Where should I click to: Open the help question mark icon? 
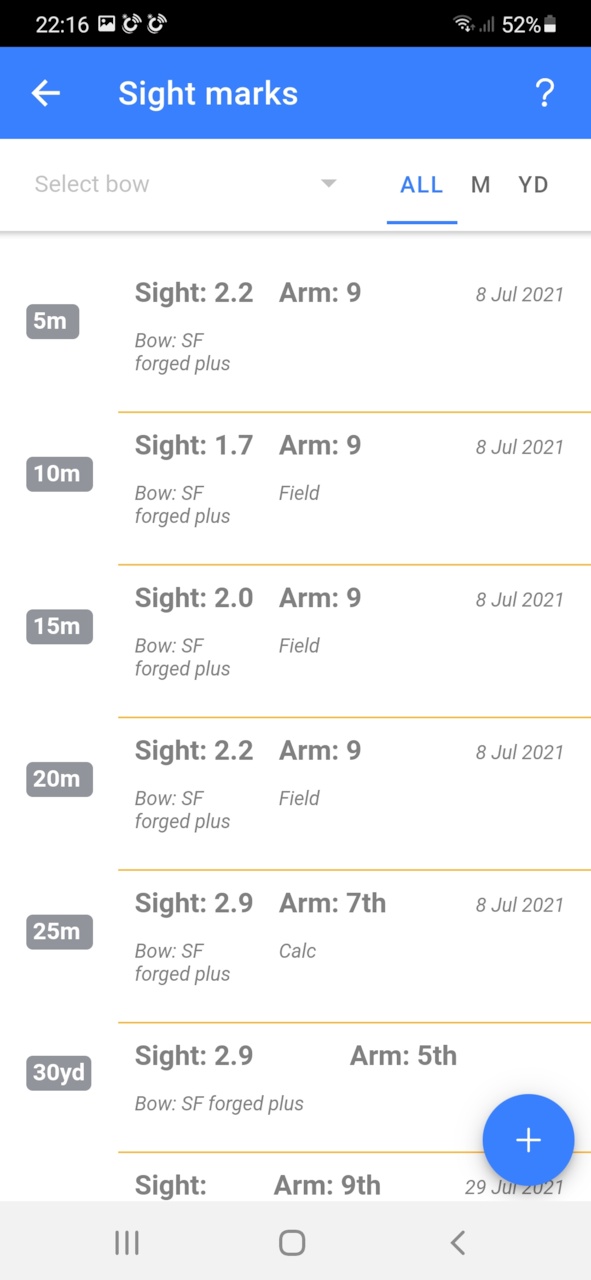click(x=544, y=93)
